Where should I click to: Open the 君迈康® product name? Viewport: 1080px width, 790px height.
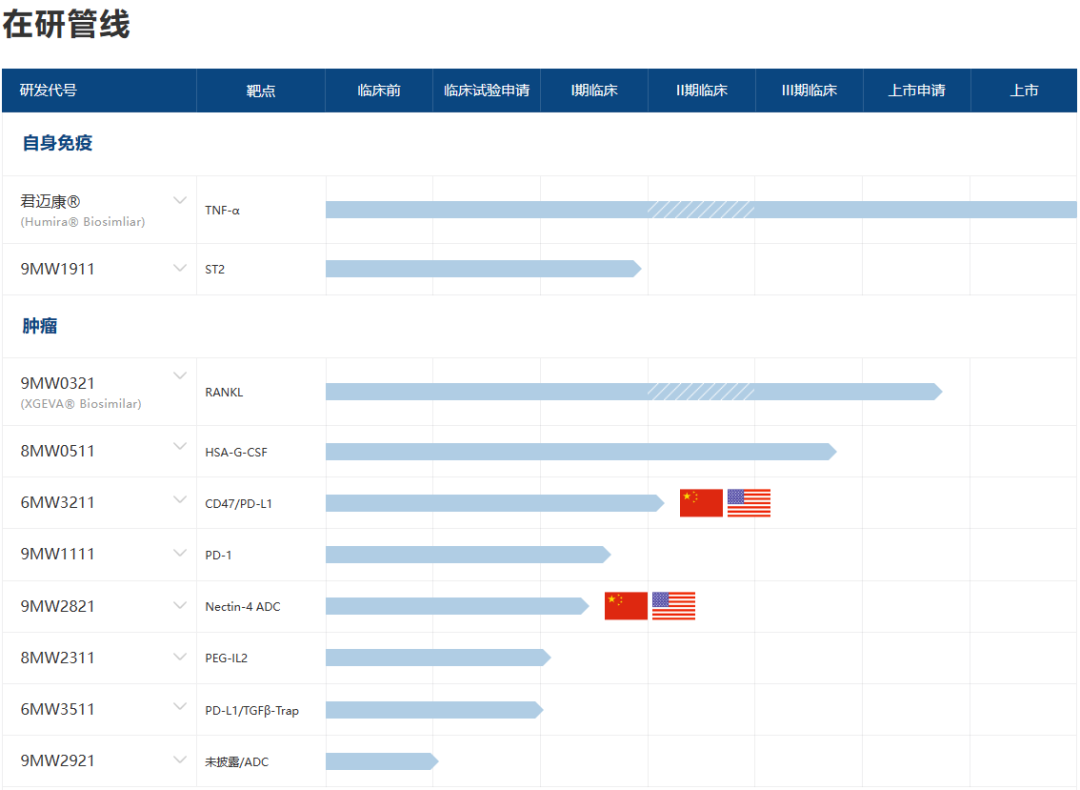coord(50,201)
